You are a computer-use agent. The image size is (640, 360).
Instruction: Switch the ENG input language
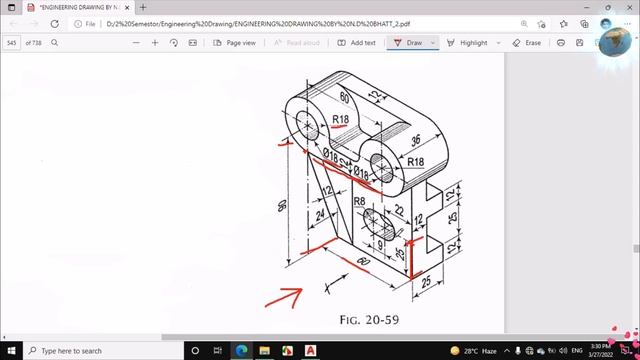(577, 351)
